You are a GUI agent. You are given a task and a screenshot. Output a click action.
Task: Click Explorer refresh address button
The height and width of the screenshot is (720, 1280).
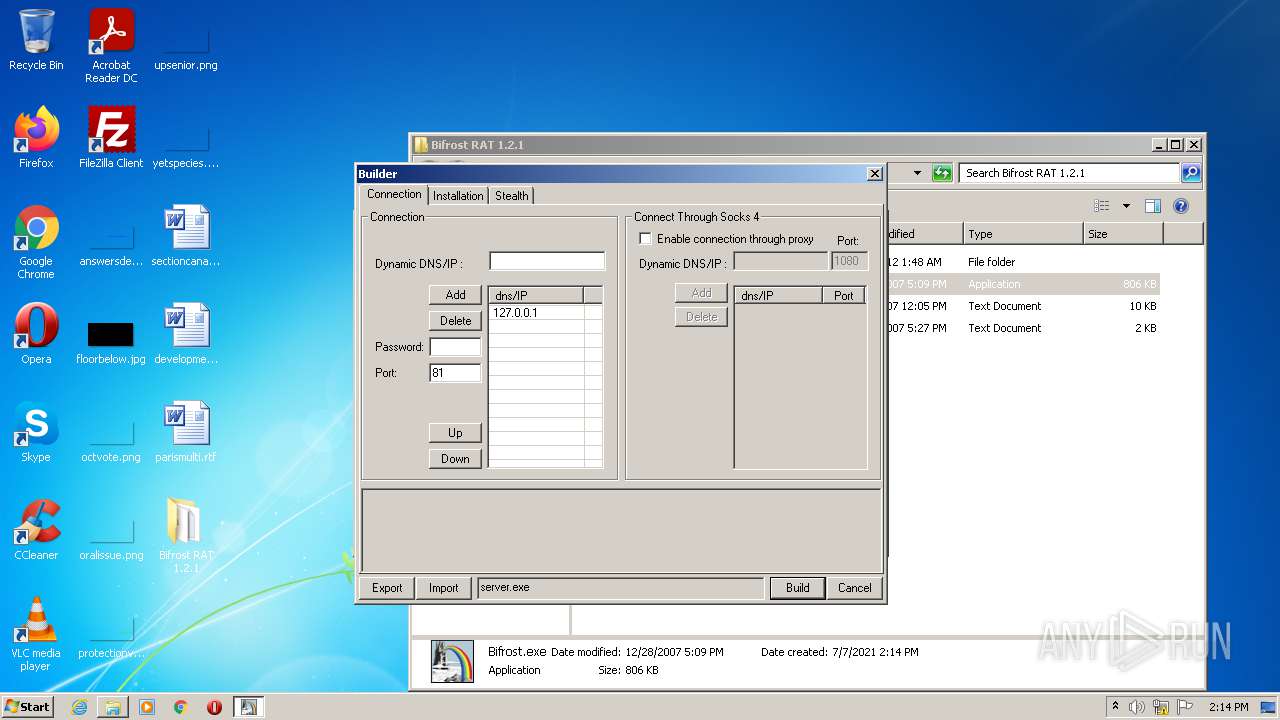tap(942, 173)
